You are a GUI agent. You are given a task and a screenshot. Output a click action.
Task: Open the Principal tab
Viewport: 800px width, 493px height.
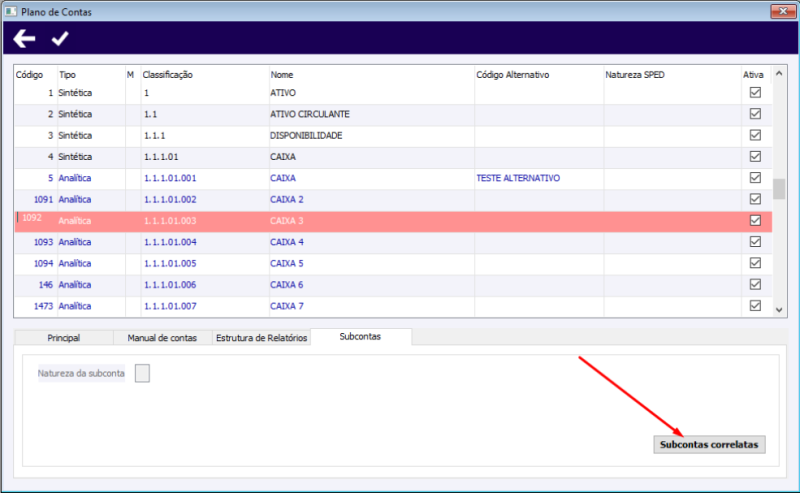coord(64,338)
